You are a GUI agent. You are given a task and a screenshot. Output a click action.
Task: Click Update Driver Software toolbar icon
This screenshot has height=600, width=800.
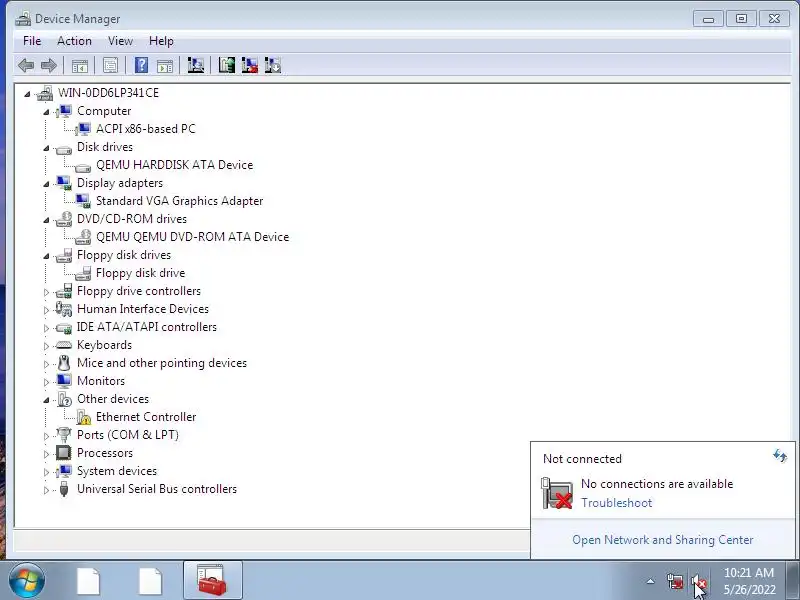227,65
